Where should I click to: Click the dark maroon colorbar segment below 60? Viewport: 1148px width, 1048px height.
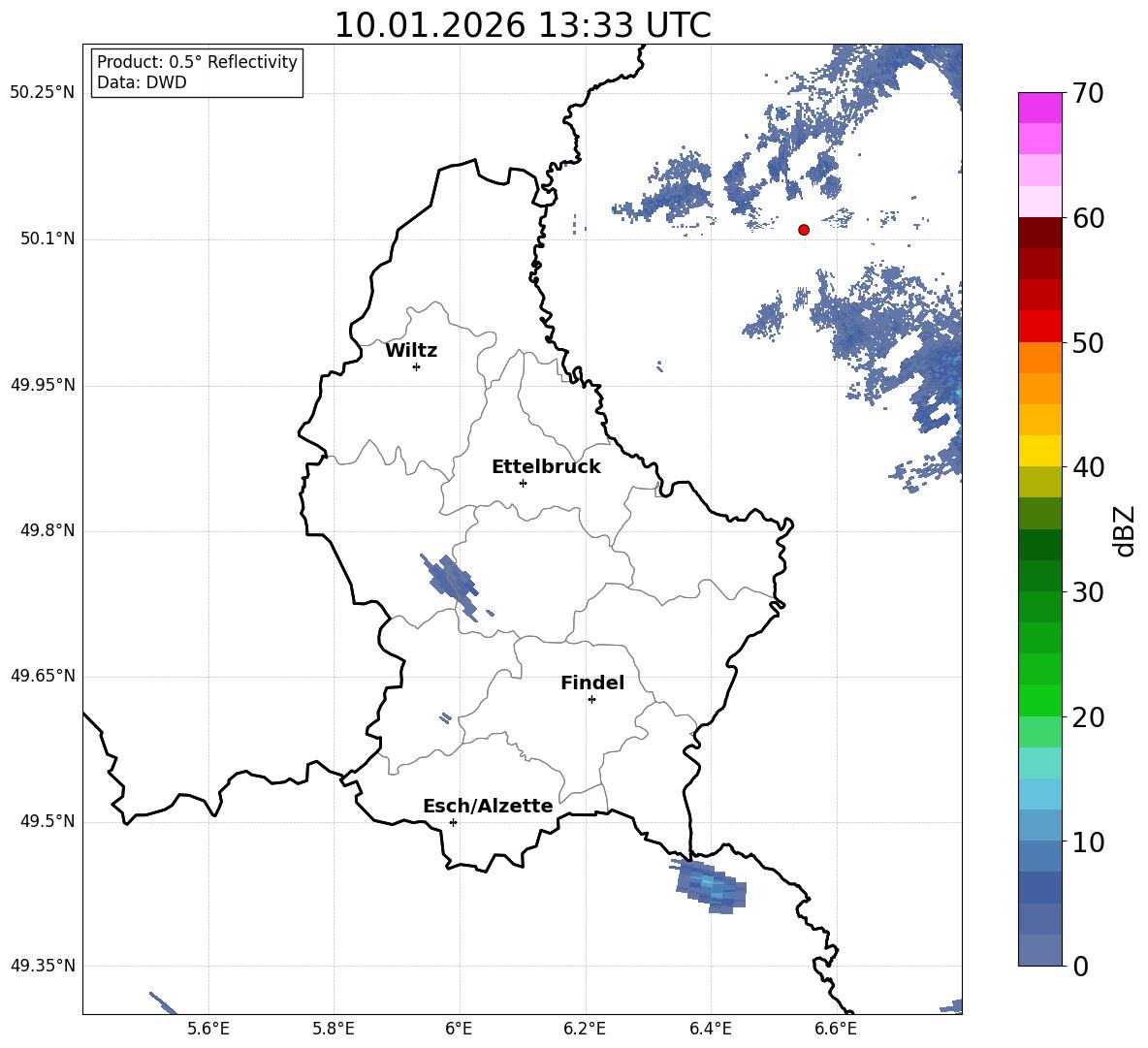[1039, 233]
